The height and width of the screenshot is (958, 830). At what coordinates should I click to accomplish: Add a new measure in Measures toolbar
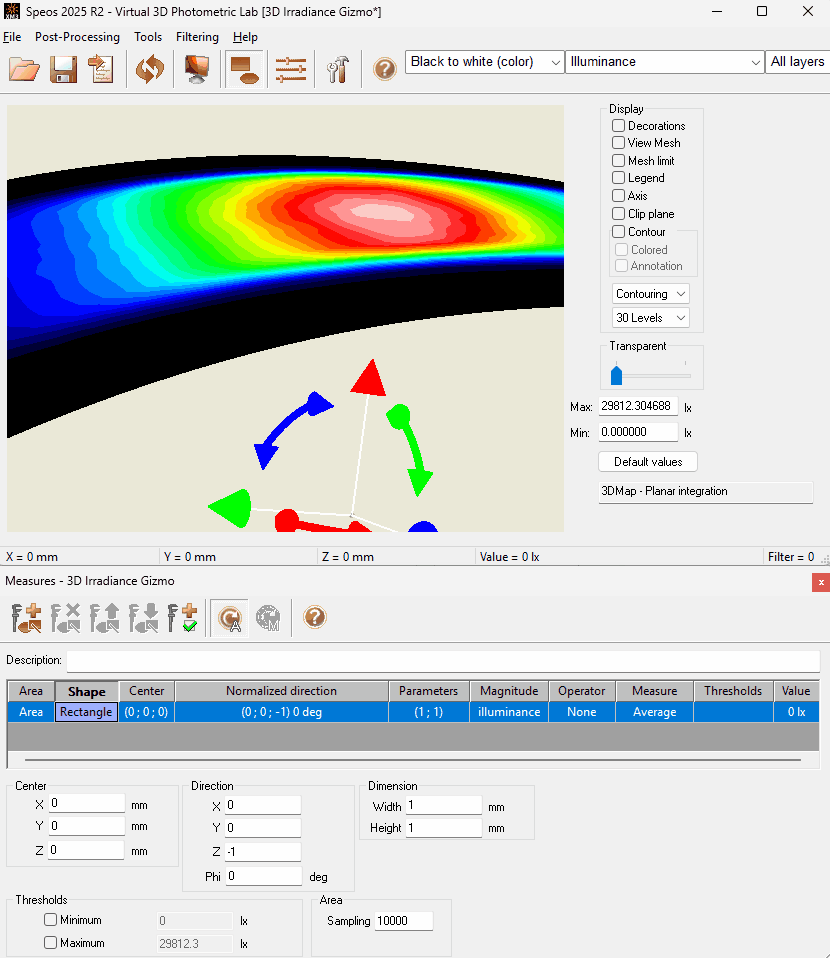[26, 618]
